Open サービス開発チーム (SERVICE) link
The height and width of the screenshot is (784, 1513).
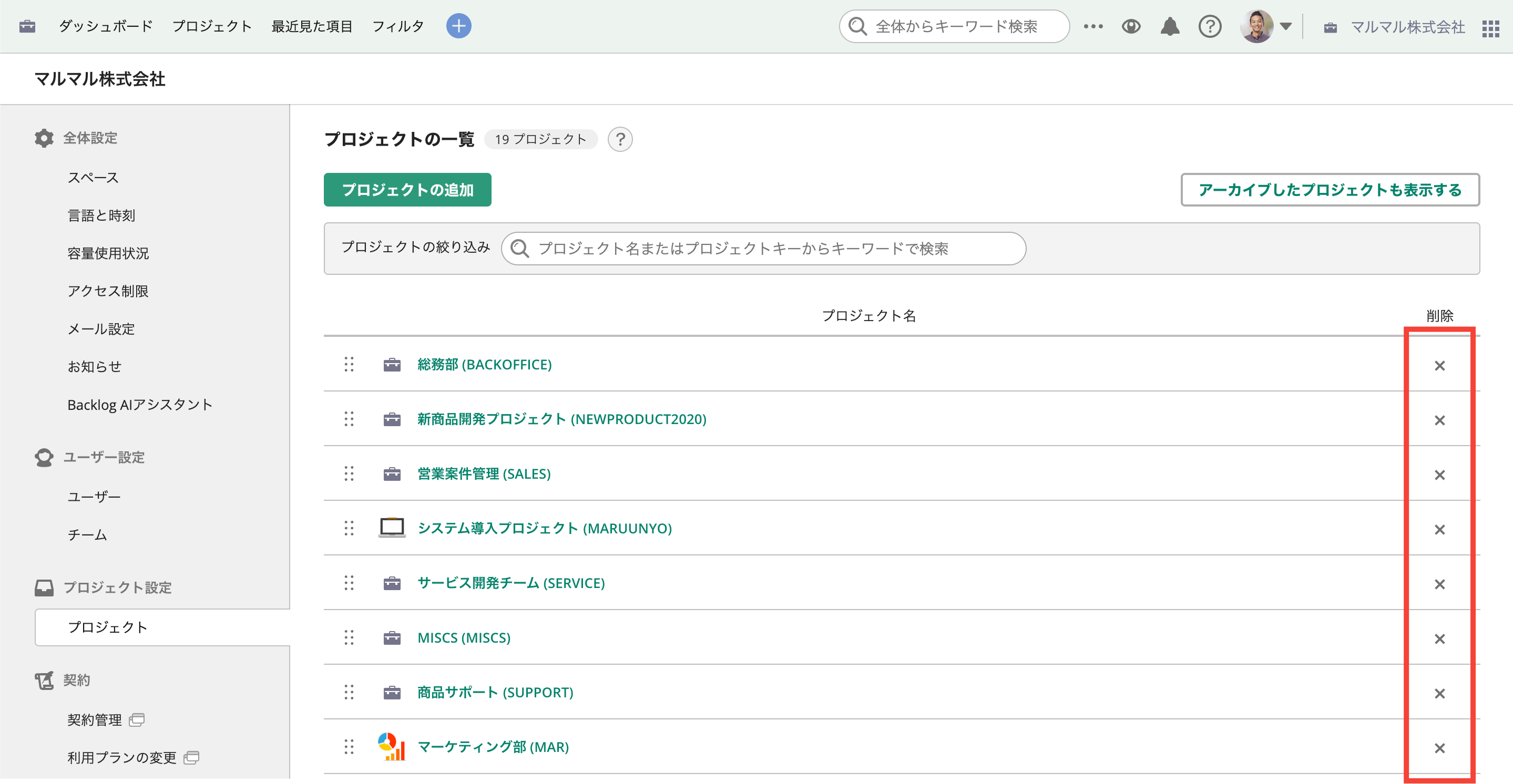[511, 583]
